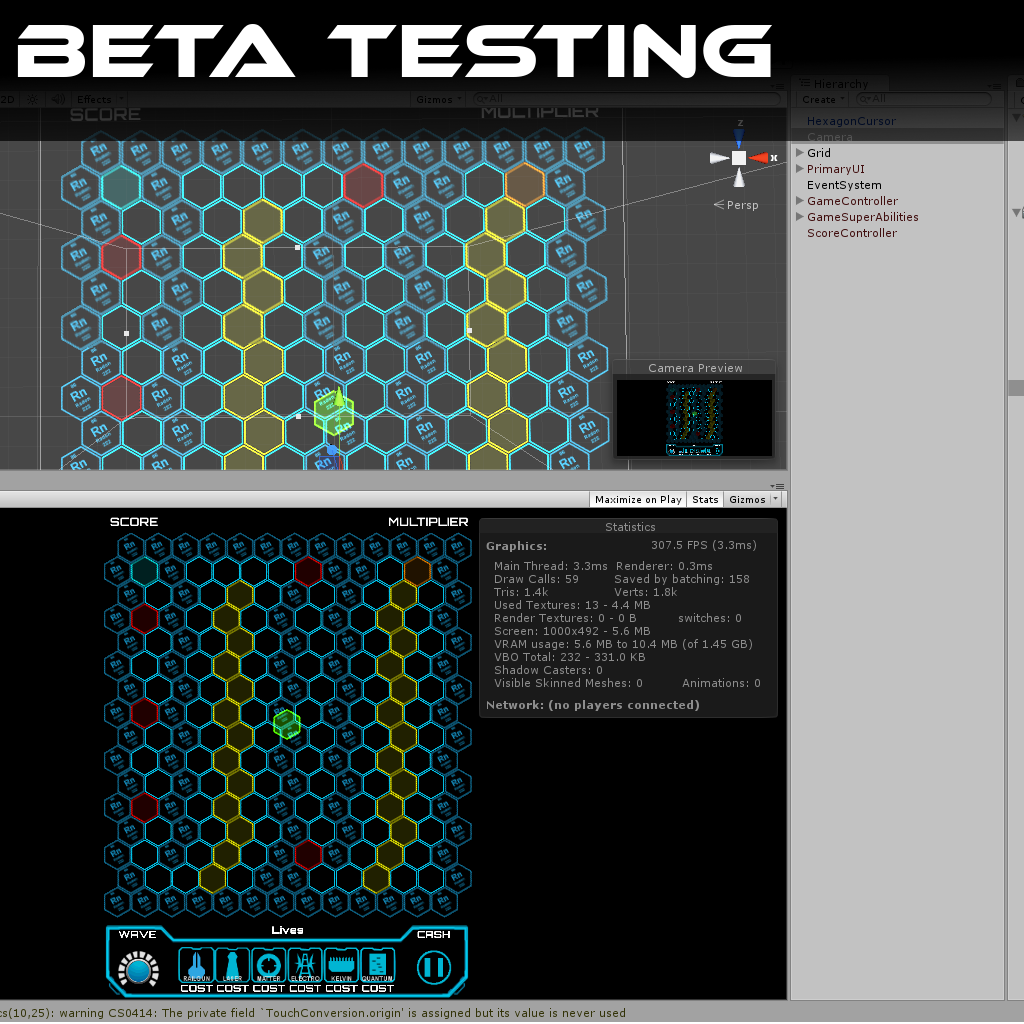Select HexagonCursor in Hierarchy

pos(851,121)
